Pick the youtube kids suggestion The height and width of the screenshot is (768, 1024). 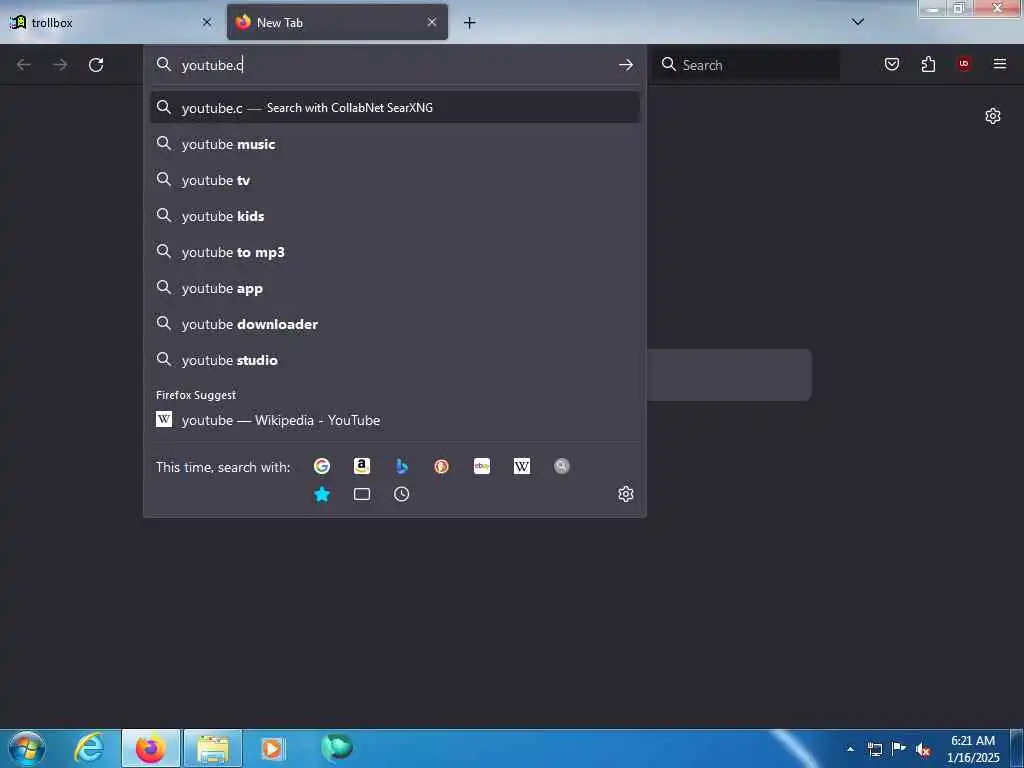394,216
